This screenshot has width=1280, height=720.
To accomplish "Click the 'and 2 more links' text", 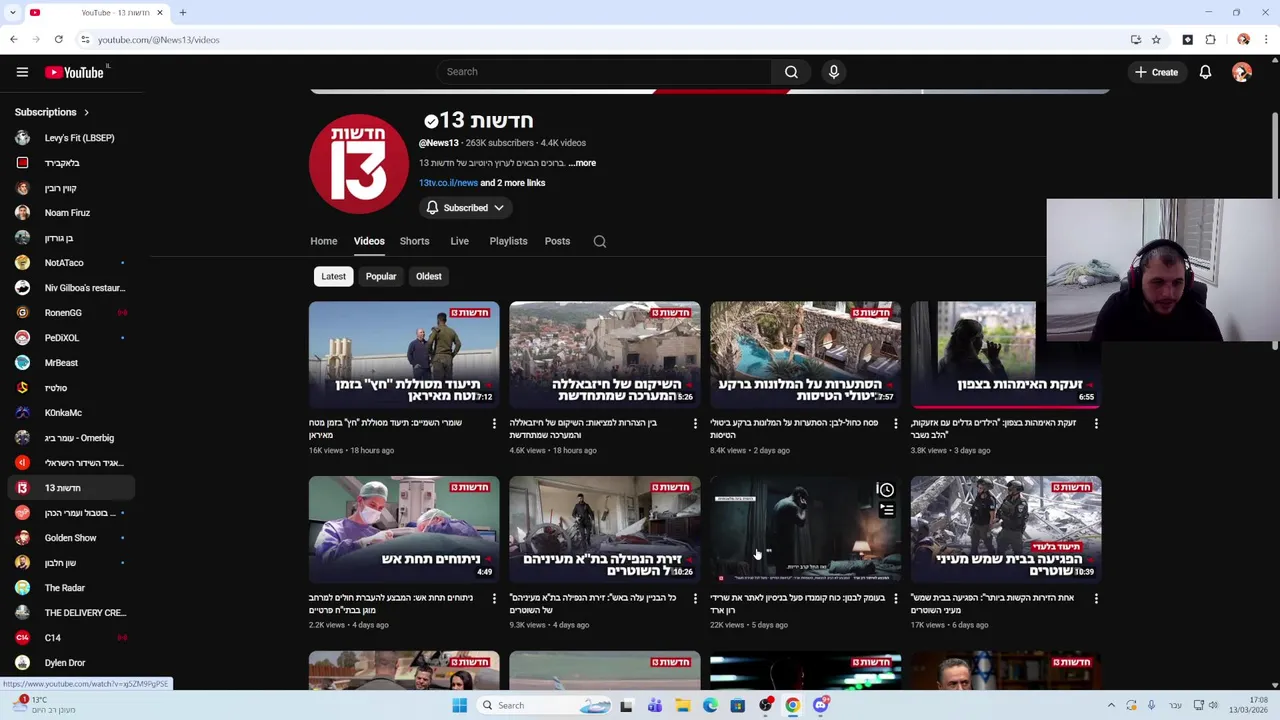I will point(512,183).
